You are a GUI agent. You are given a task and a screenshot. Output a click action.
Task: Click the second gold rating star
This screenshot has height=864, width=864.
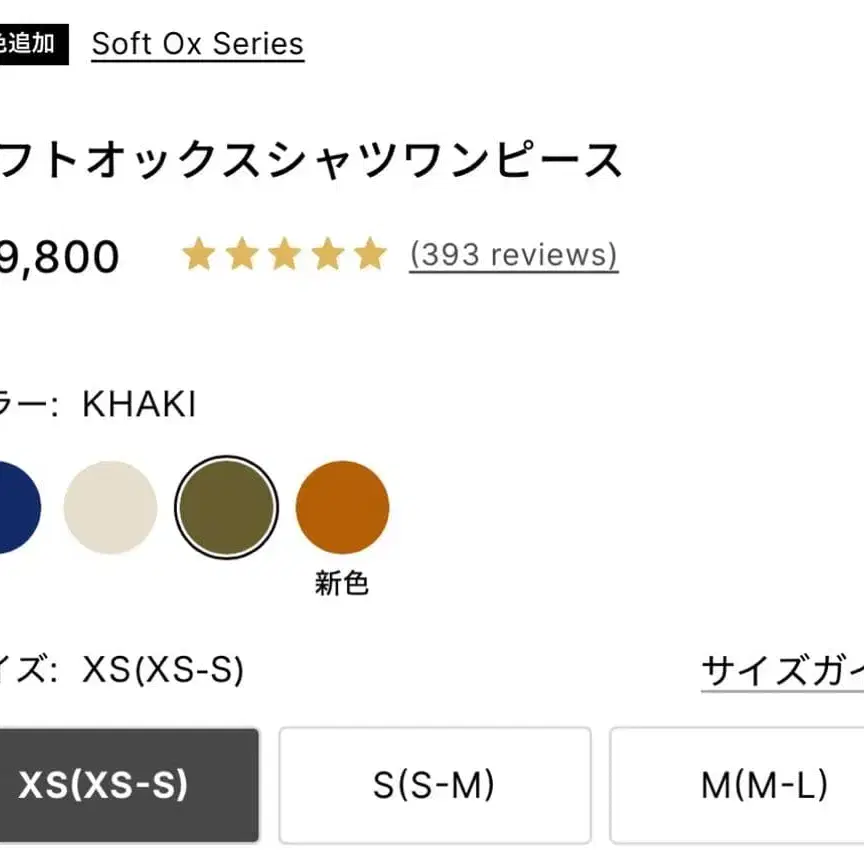(241, 255)
